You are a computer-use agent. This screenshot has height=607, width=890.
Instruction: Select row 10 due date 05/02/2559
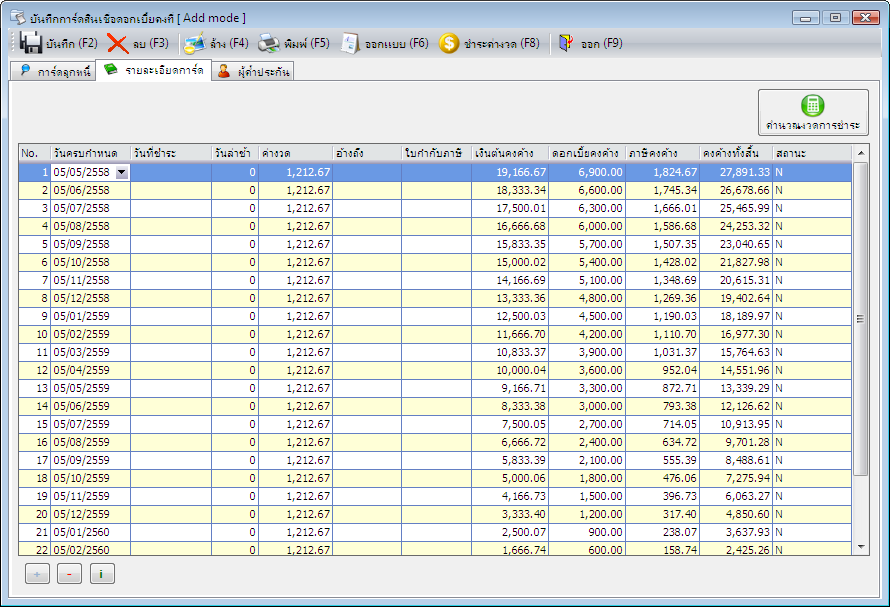(x=91, y=334)
